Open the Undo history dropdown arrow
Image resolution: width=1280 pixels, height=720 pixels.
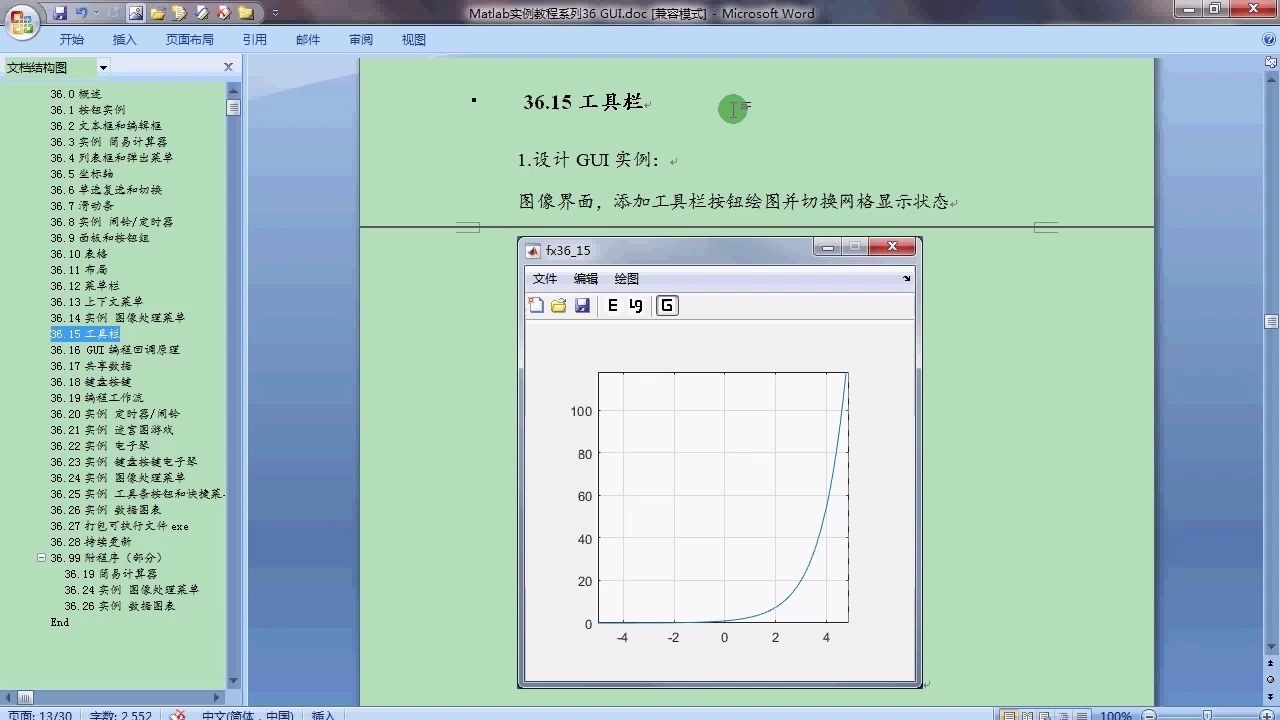click(x=98, y=11)
